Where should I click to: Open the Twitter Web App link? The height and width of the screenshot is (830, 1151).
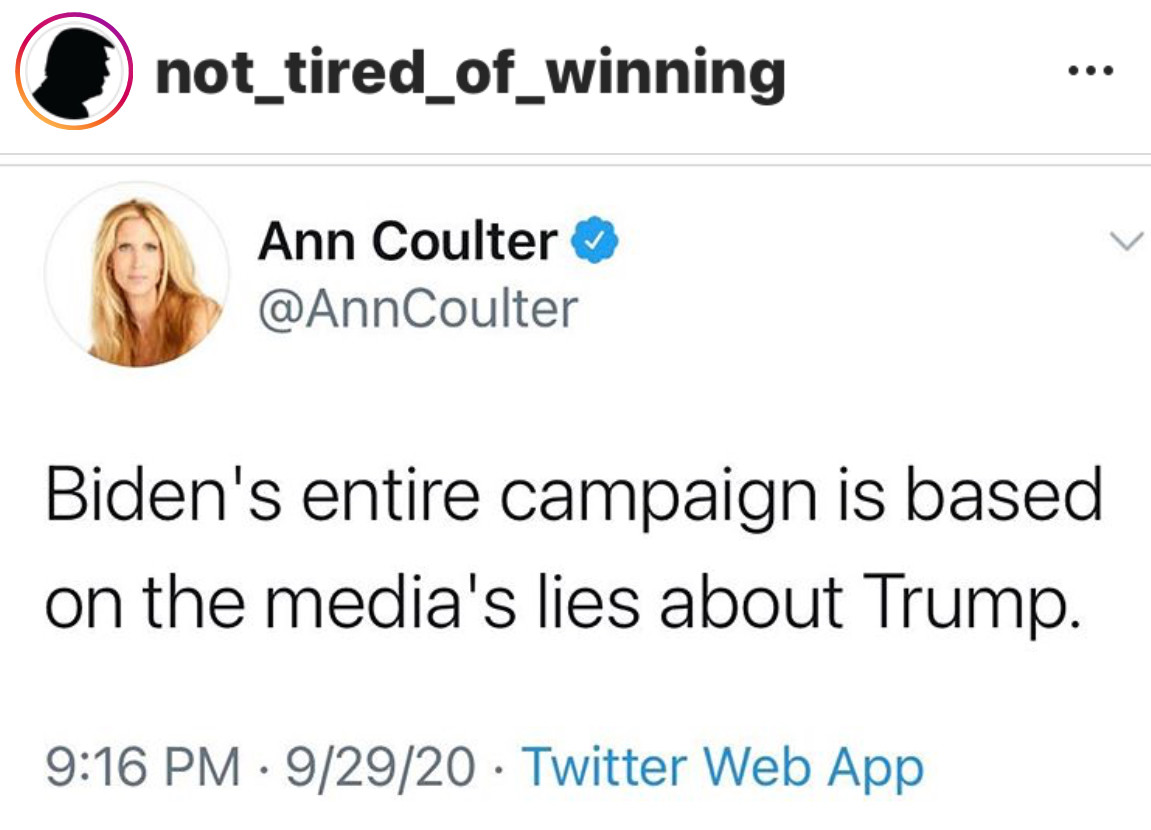pos(723,768)
